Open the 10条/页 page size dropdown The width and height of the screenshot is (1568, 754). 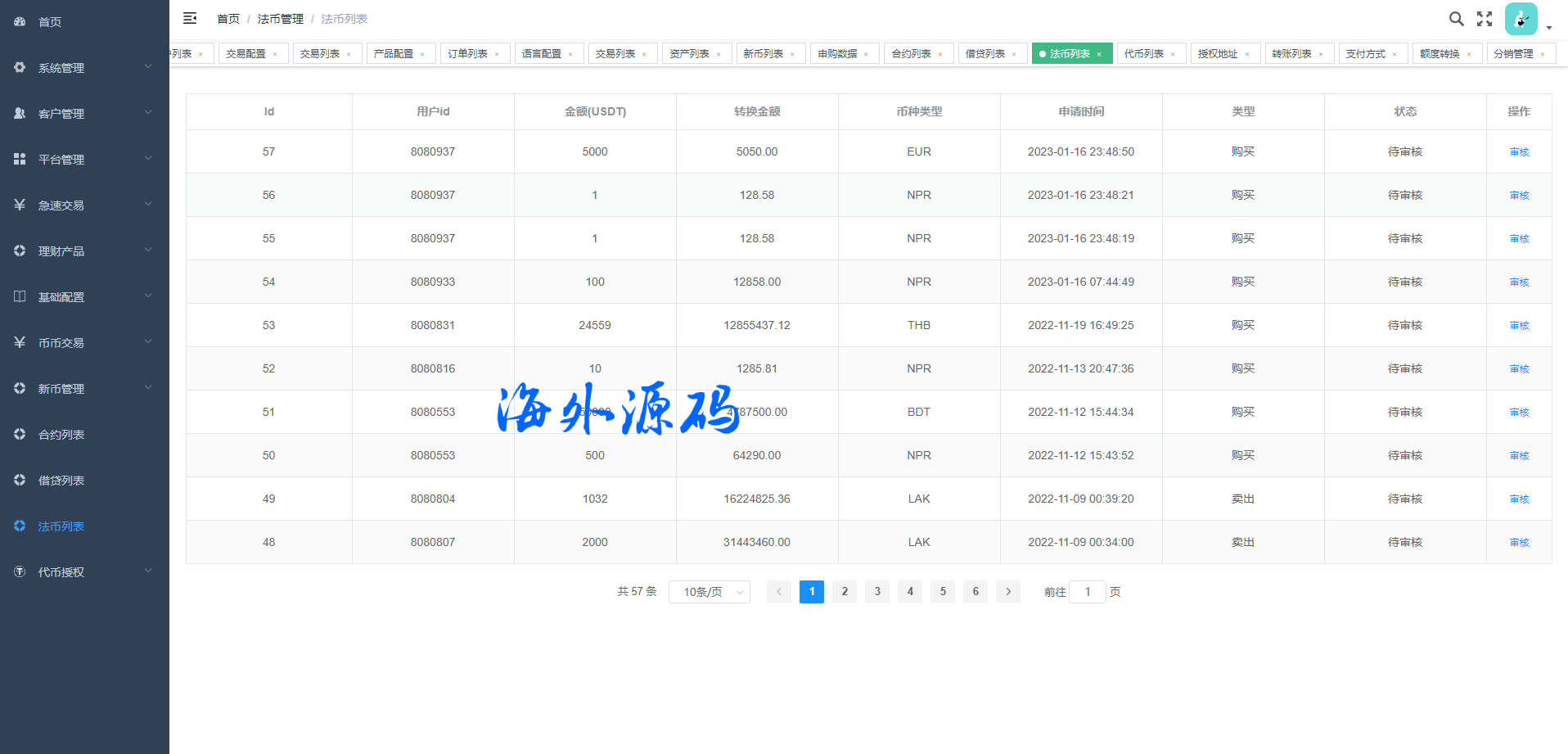pyautogui.click(x=709, y=592)
